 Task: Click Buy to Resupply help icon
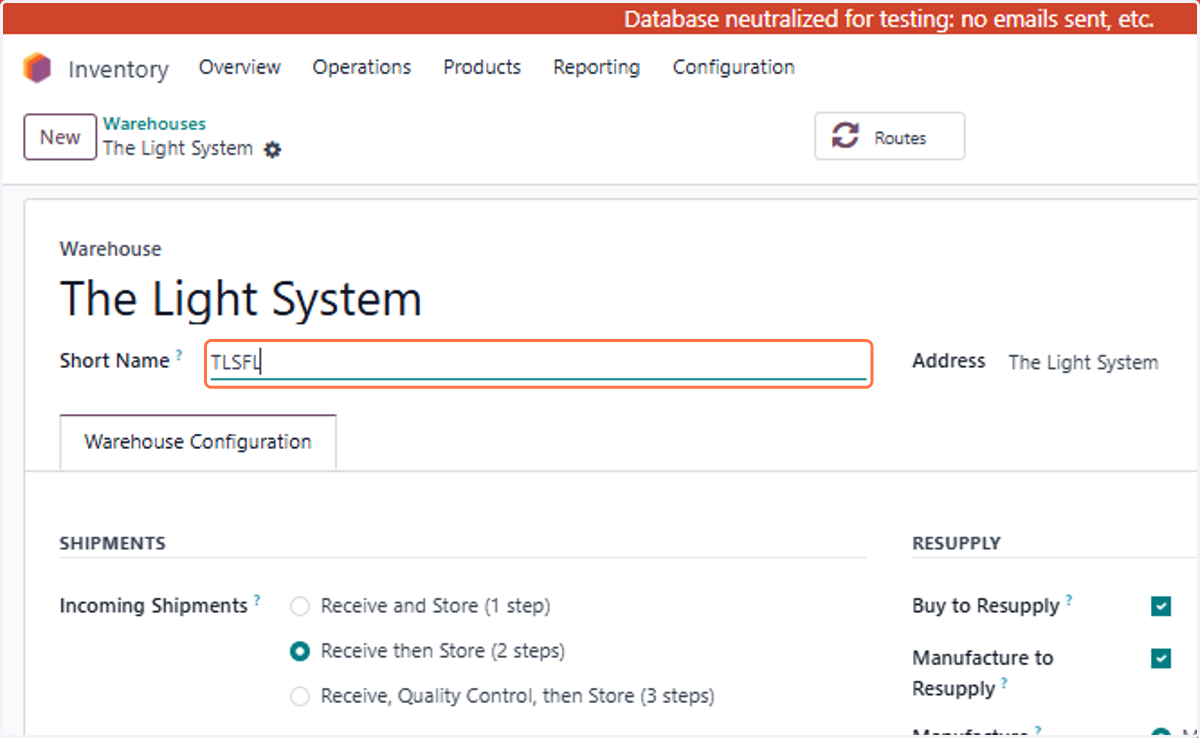point(1069,600)
